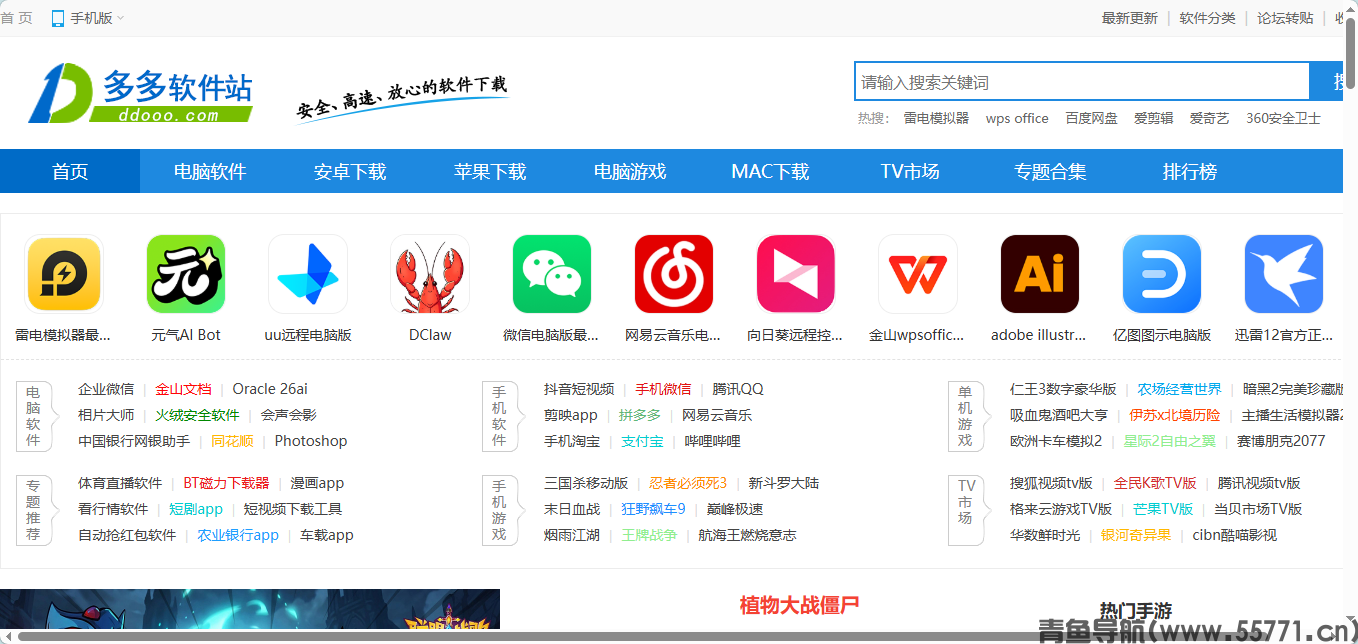Click hot search term 百度网盘

tap(1092, 118)
